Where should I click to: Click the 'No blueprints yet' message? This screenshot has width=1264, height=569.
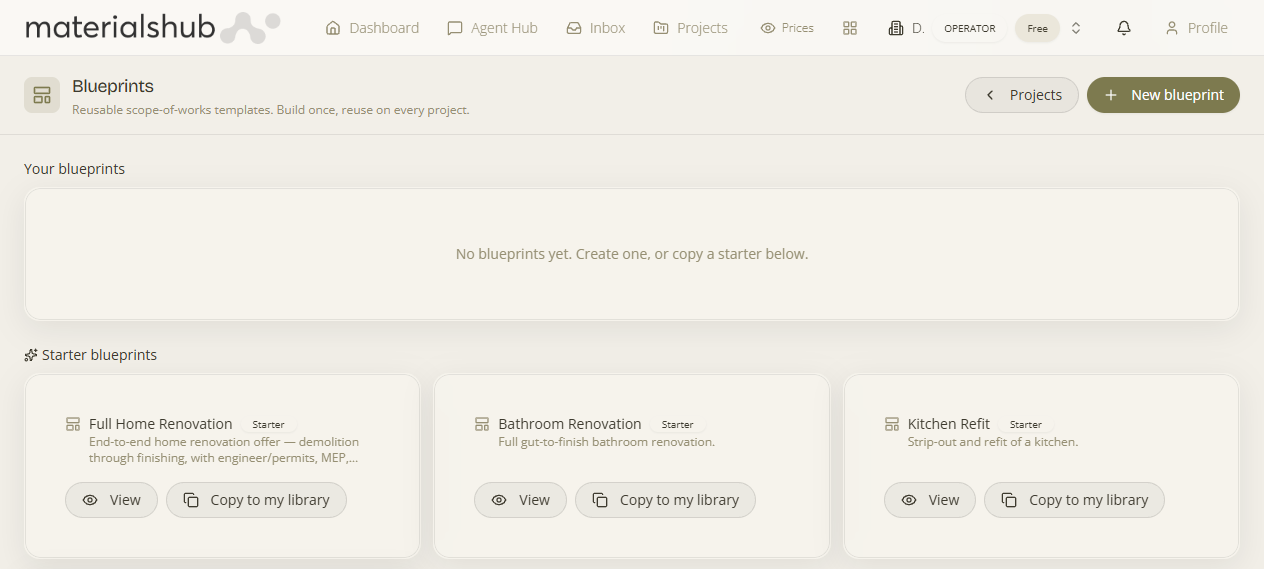point(632,254)
